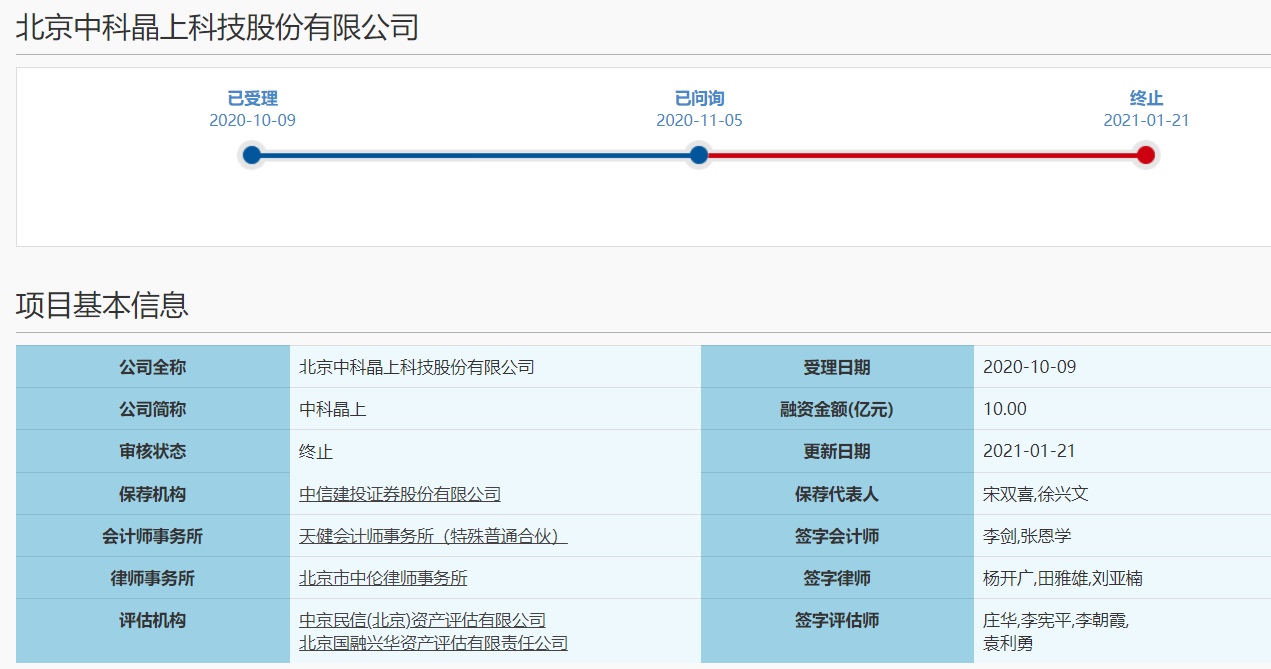
Task: Open the 北京市中伦律师事务所 law firm link
Action: coord(385,577)
